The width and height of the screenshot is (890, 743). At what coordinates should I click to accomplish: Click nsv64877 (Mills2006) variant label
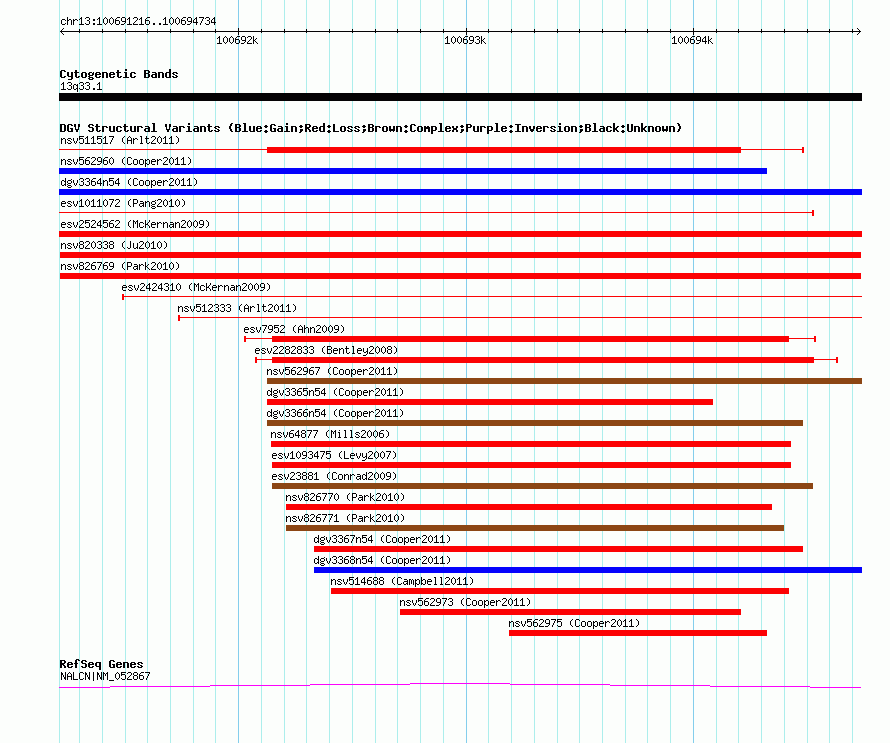point(330,434)
